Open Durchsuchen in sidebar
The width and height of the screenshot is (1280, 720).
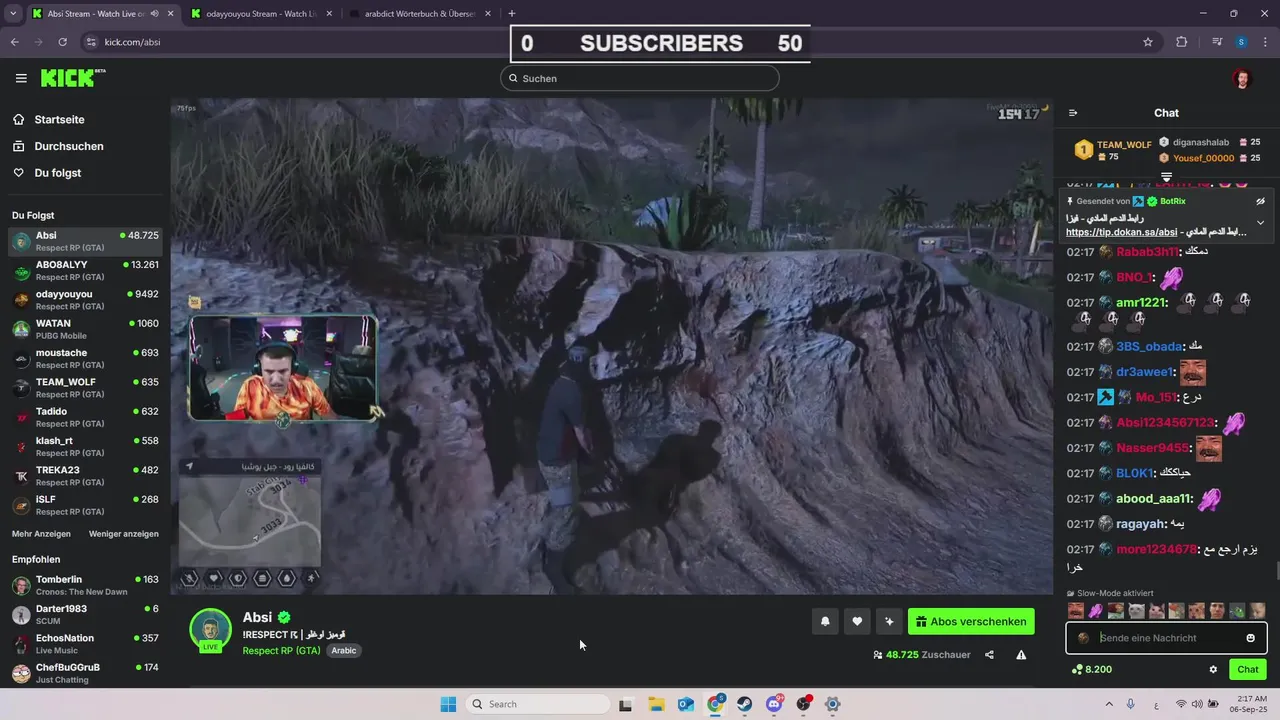[x=69, y=146]
